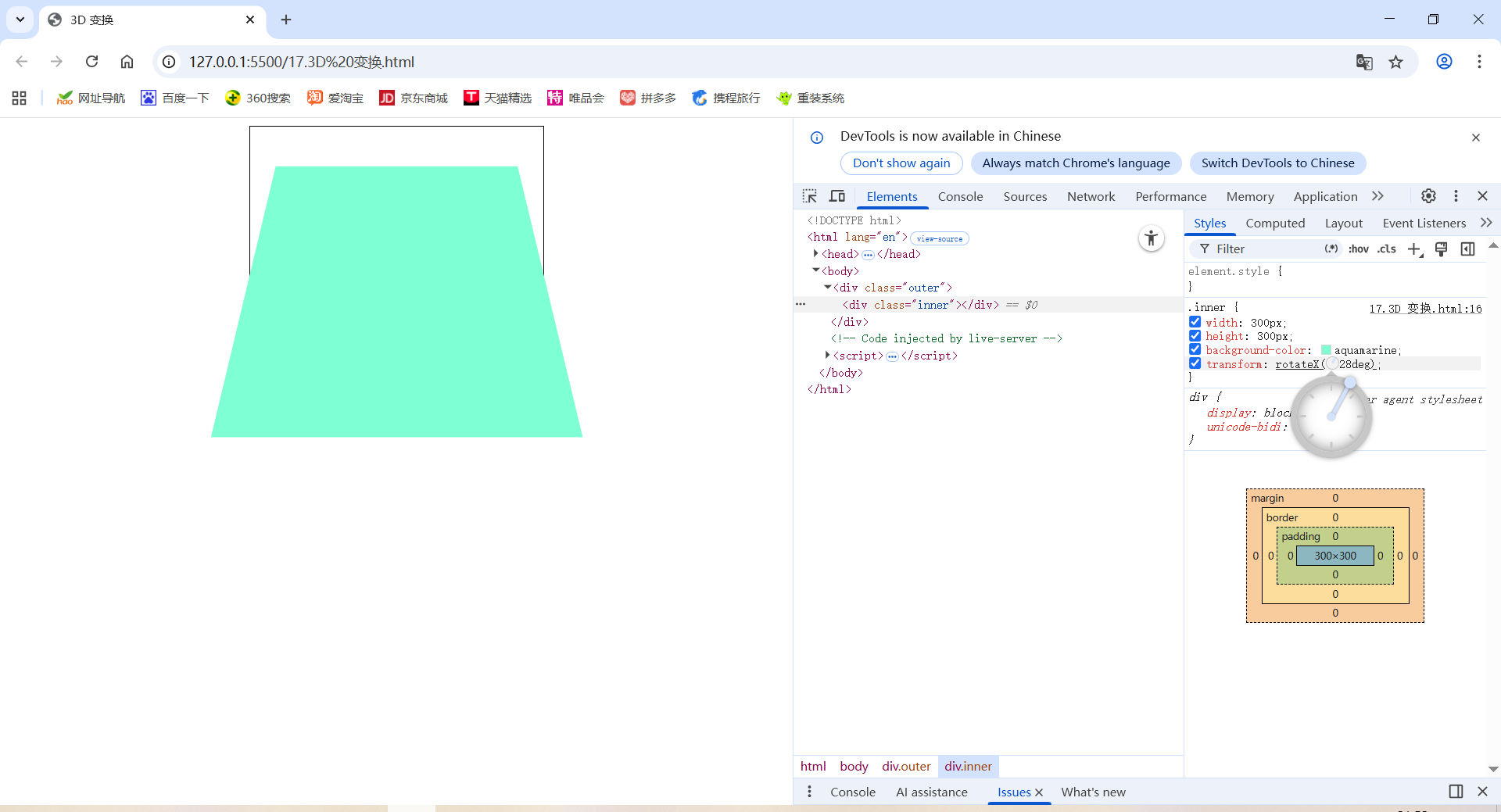The width and height of the screenshot is (1501, 812).
Task: Collapse the div.outer node
Action: [x=828, y=288]
